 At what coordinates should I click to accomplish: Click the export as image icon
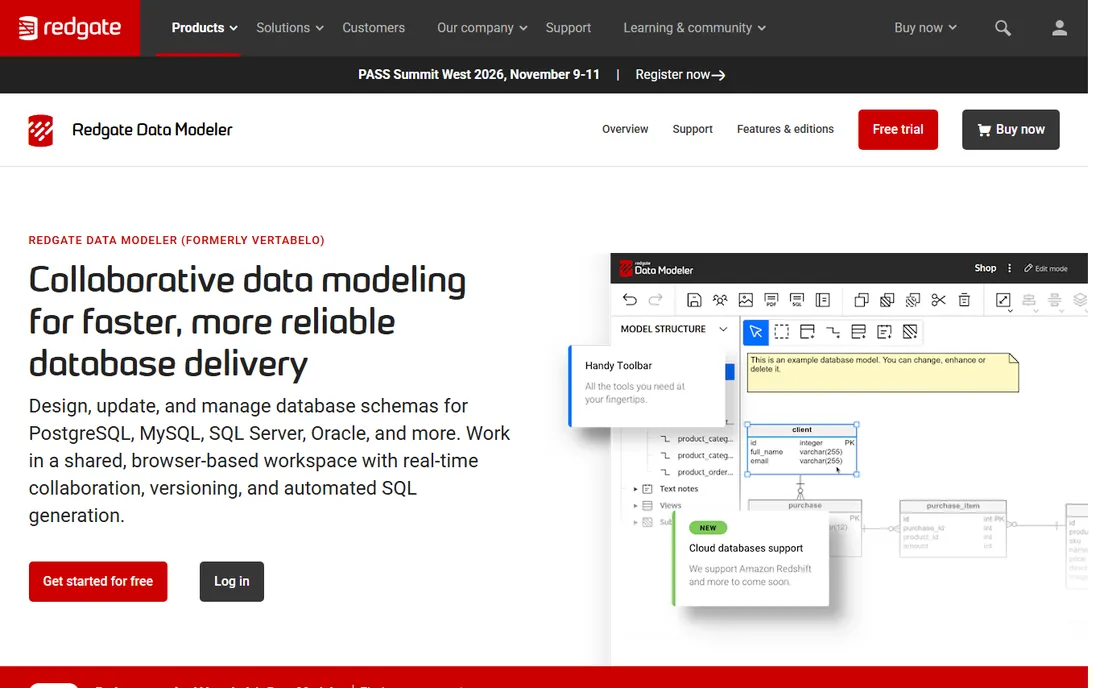tap(746, 300)
